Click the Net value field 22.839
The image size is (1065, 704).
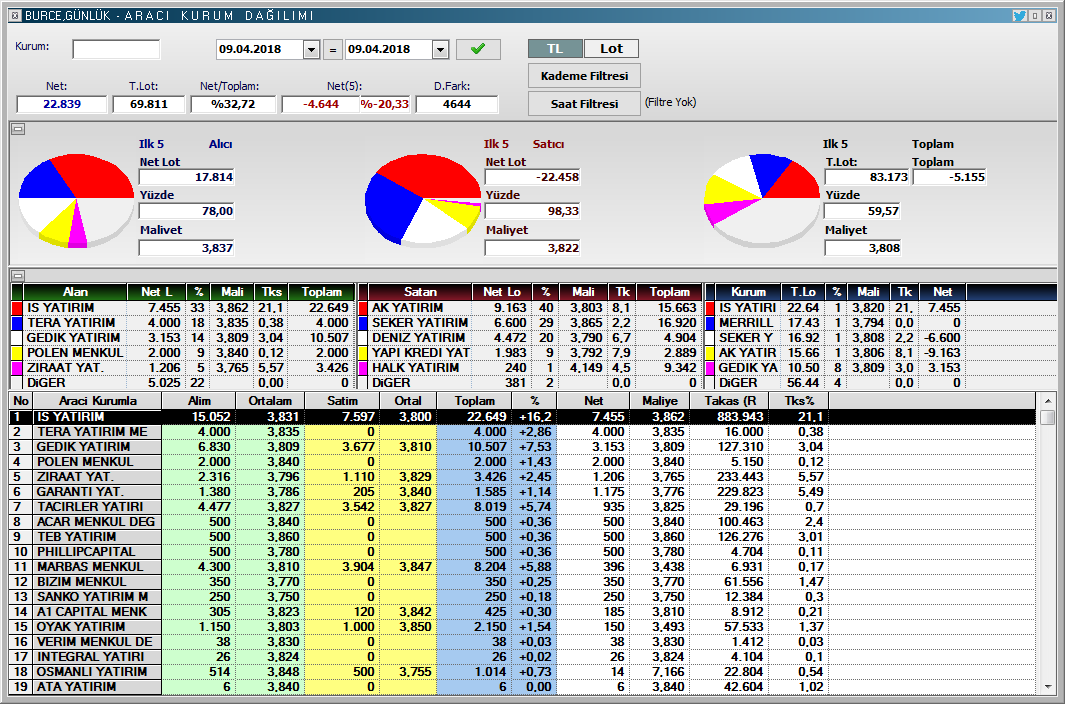point(62,104)
